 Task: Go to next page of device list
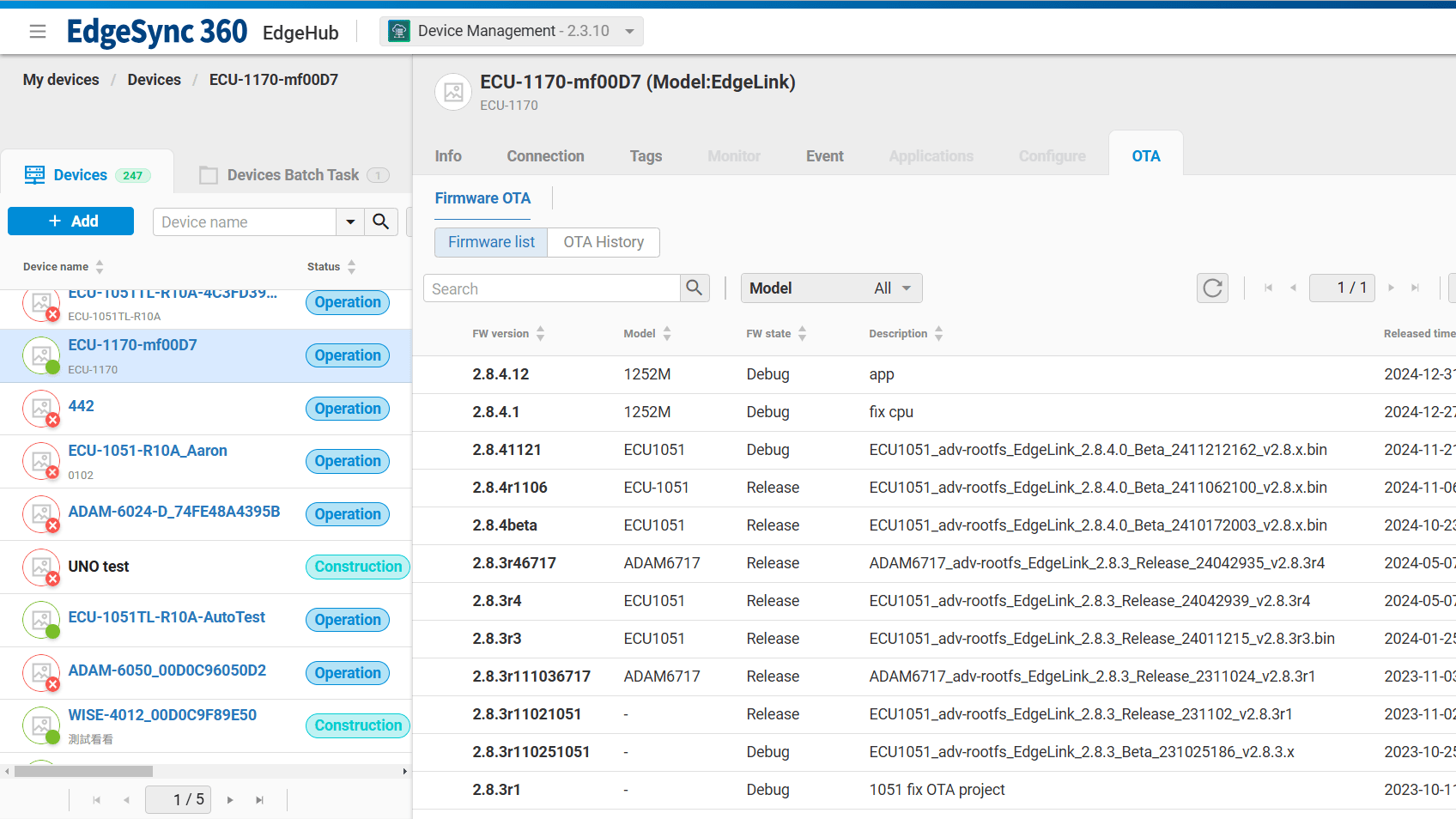(230, 800)
